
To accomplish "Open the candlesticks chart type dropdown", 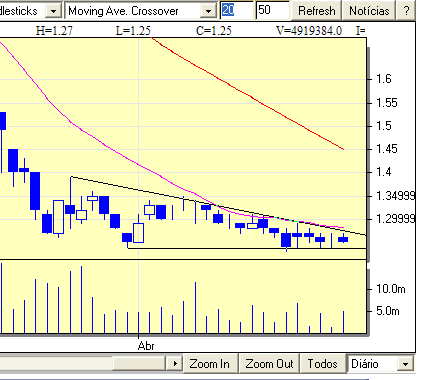I will (53, 11).
